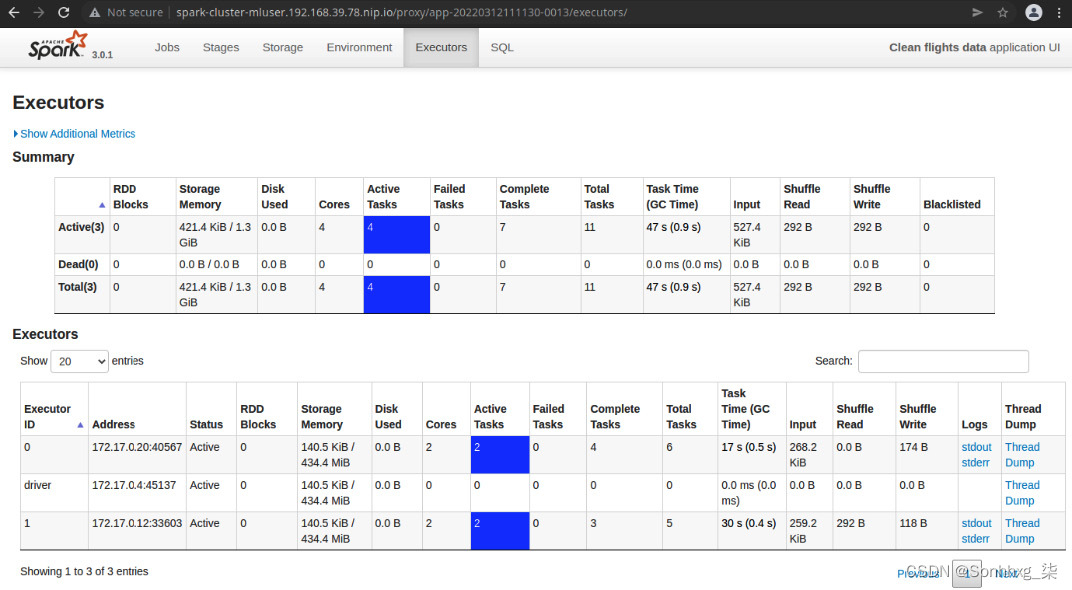Image resolution: width=1072 pixels, height=590 pixels.
Task: Open stderr log for executor 0
Action: [976, 462]
